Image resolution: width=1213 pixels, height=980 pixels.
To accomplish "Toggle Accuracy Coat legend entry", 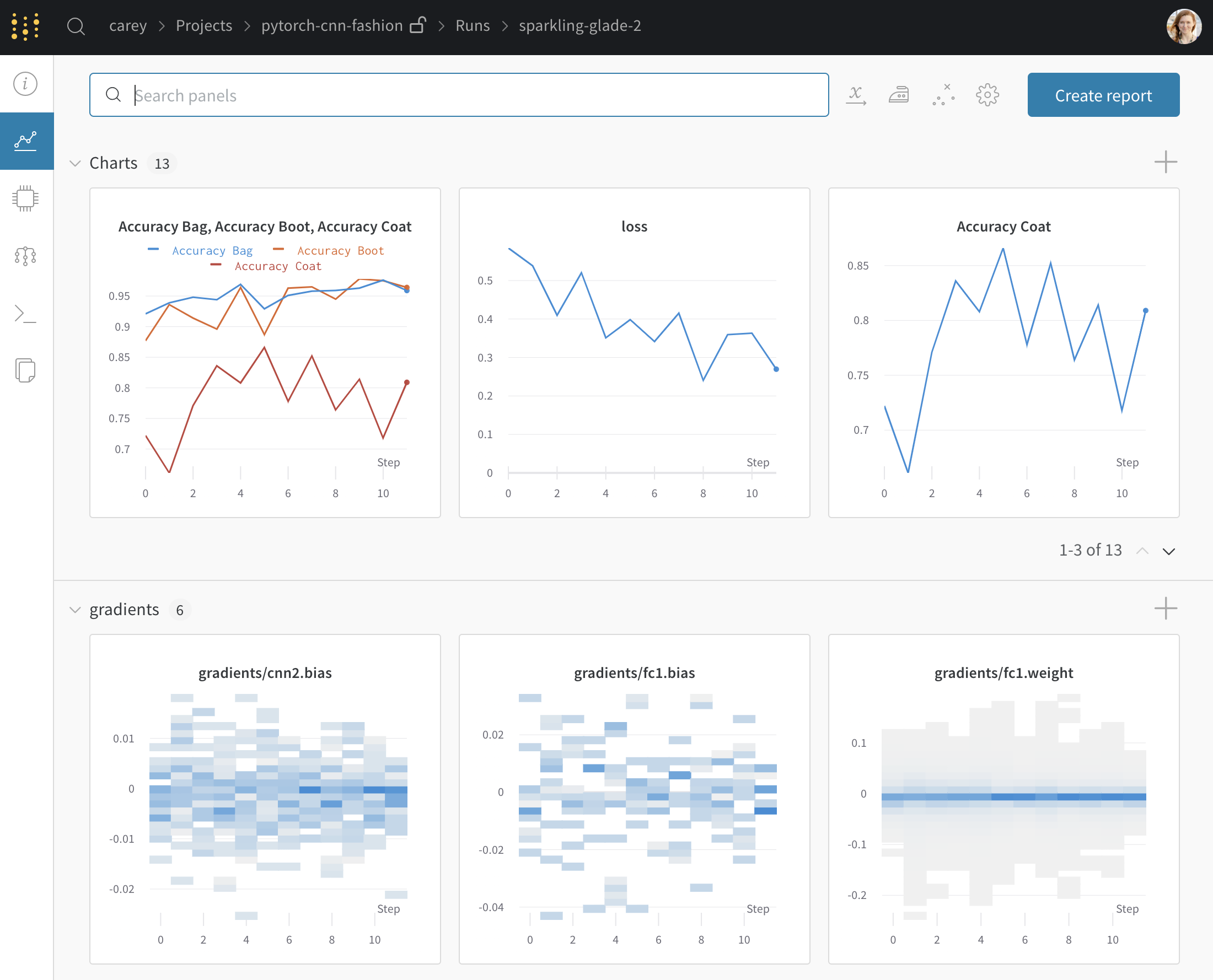I will click(277, 266).
